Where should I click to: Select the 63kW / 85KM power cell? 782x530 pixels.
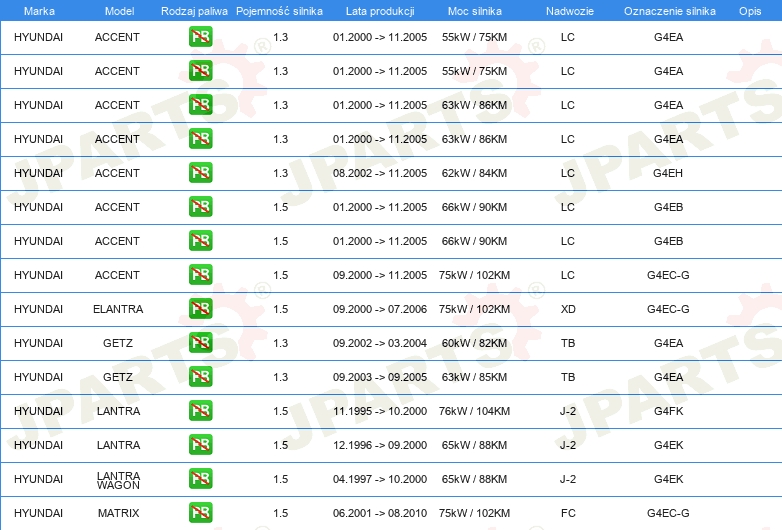point(474,377)
